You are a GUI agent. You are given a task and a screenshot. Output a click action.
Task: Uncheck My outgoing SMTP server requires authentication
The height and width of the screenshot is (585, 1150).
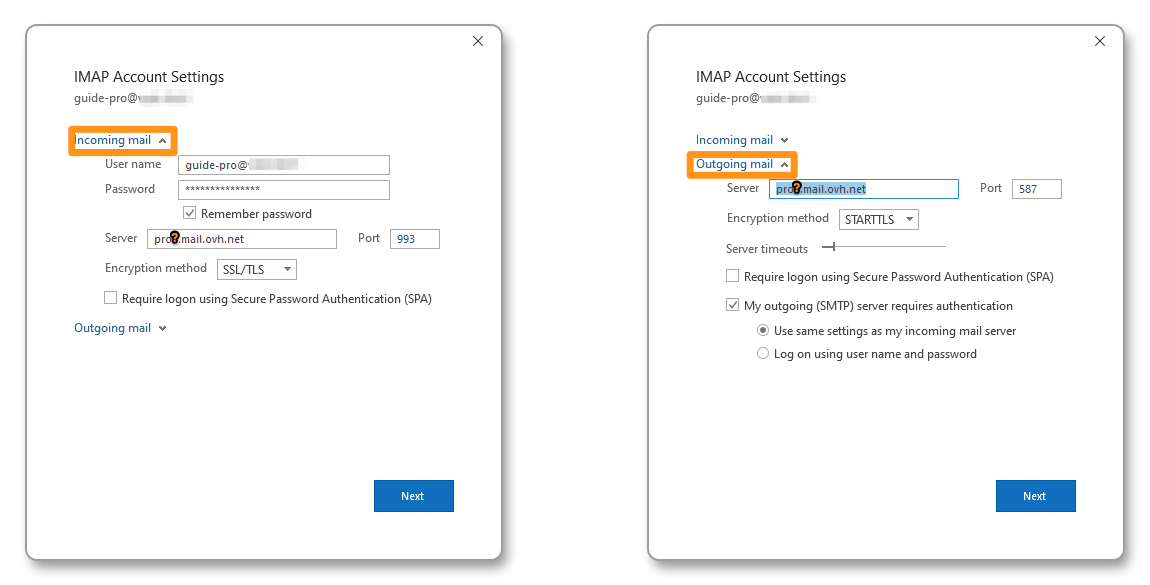(733, 306)
